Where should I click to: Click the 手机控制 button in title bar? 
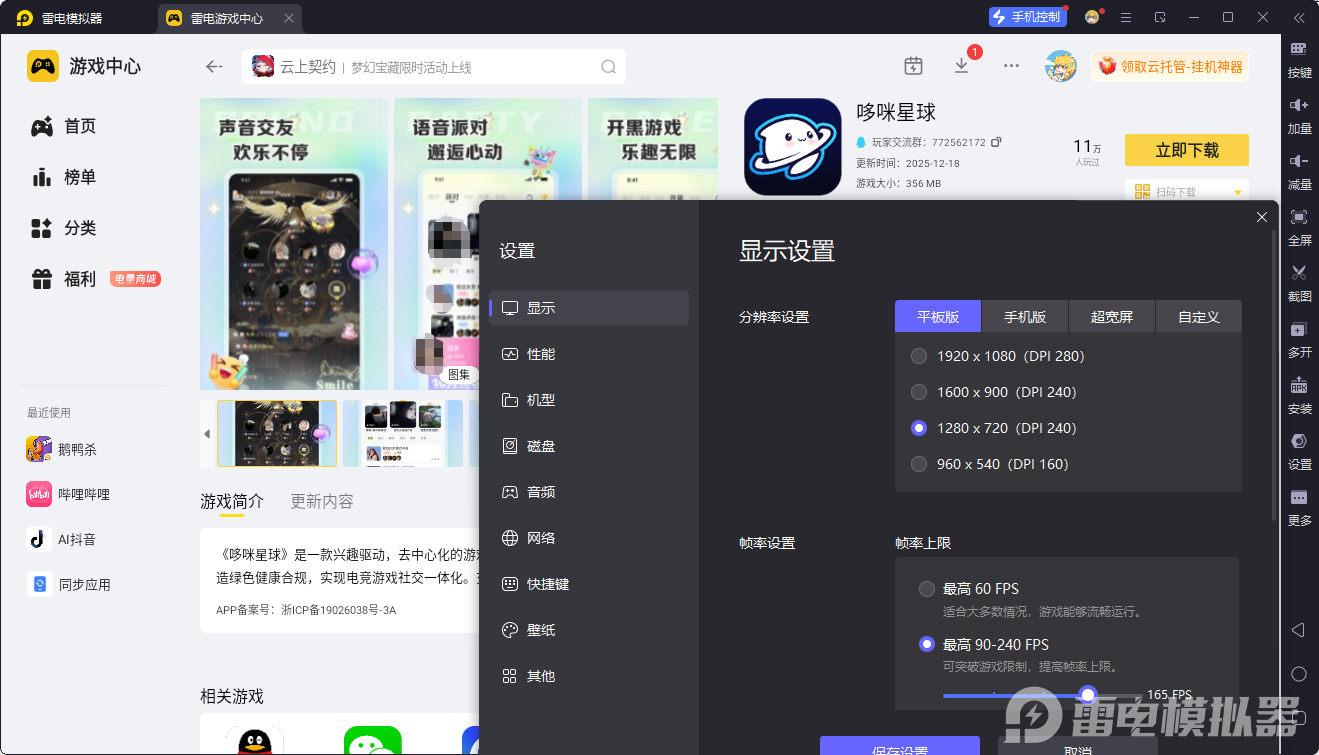[1027, 17]
